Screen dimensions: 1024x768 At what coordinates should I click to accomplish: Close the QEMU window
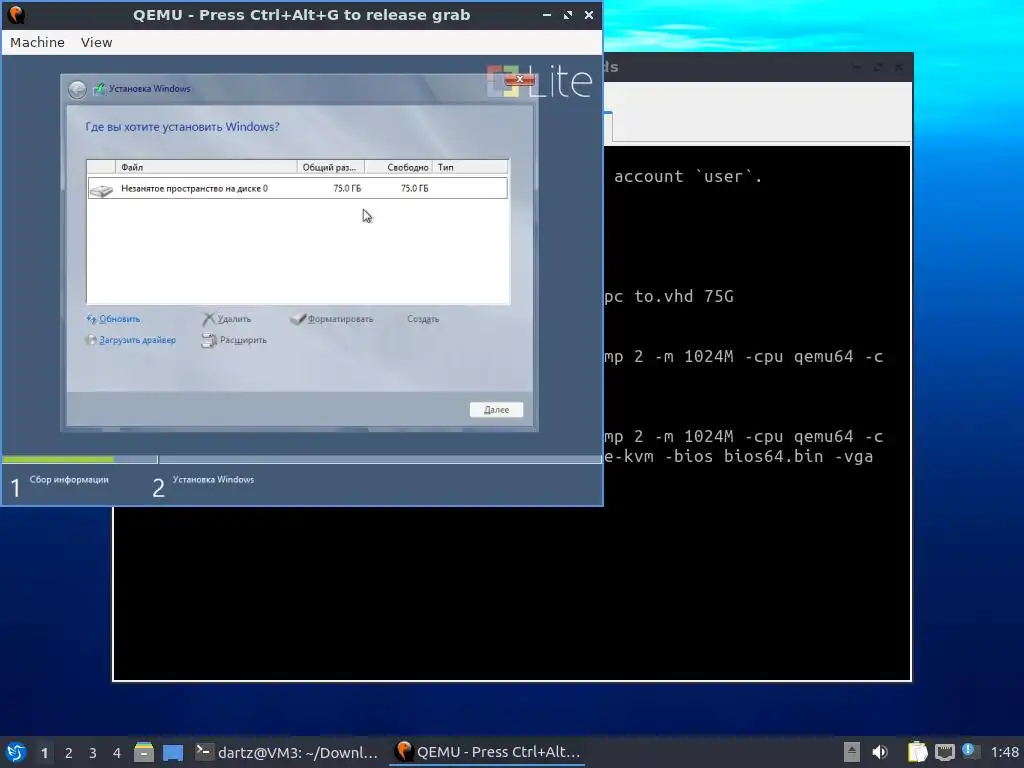pos(588,14)
